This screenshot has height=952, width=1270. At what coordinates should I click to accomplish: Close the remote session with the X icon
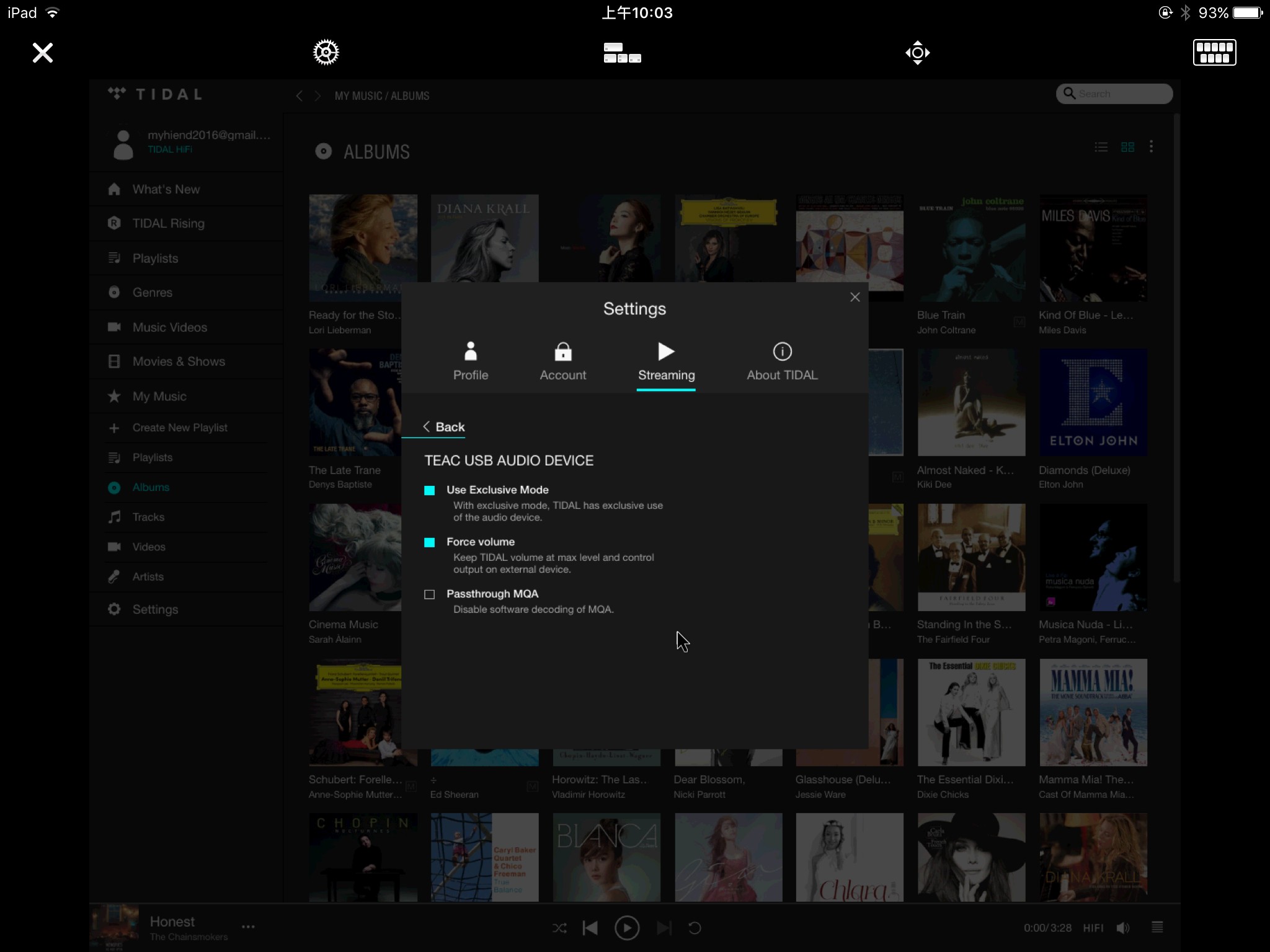click(43, 53)
